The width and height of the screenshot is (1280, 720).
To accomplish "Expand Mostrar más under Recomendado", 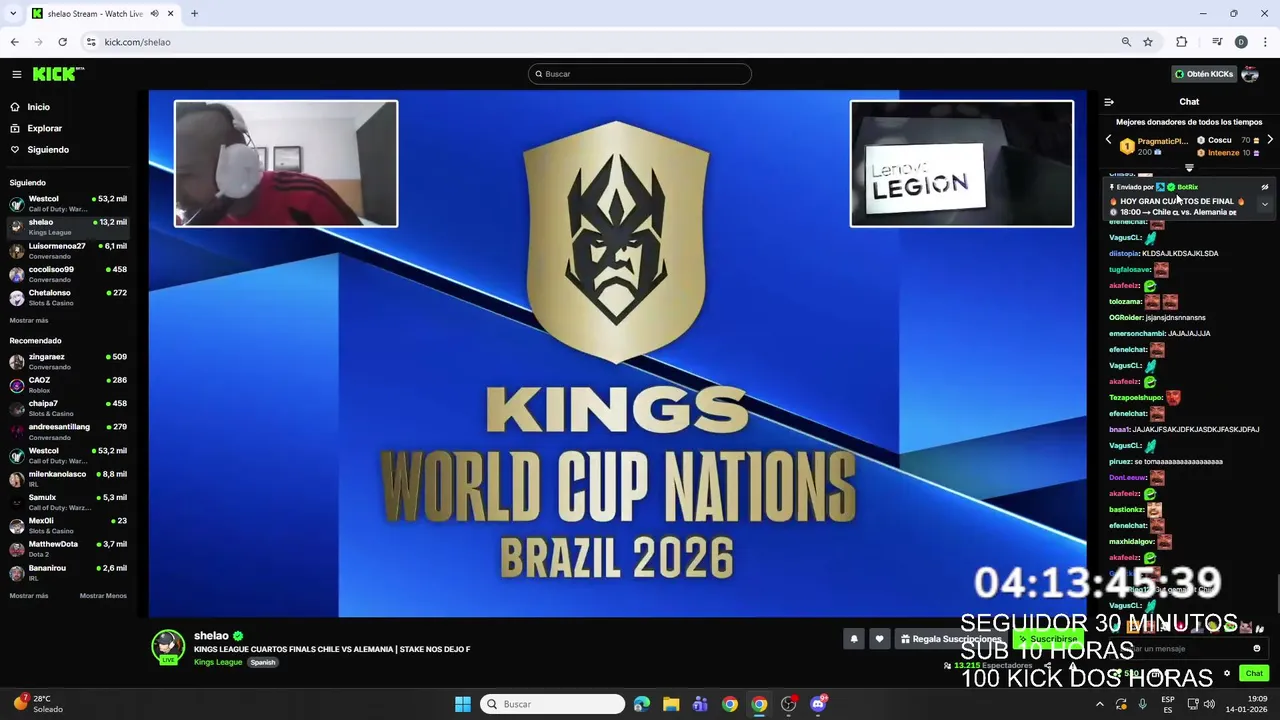I will point(29,596).
